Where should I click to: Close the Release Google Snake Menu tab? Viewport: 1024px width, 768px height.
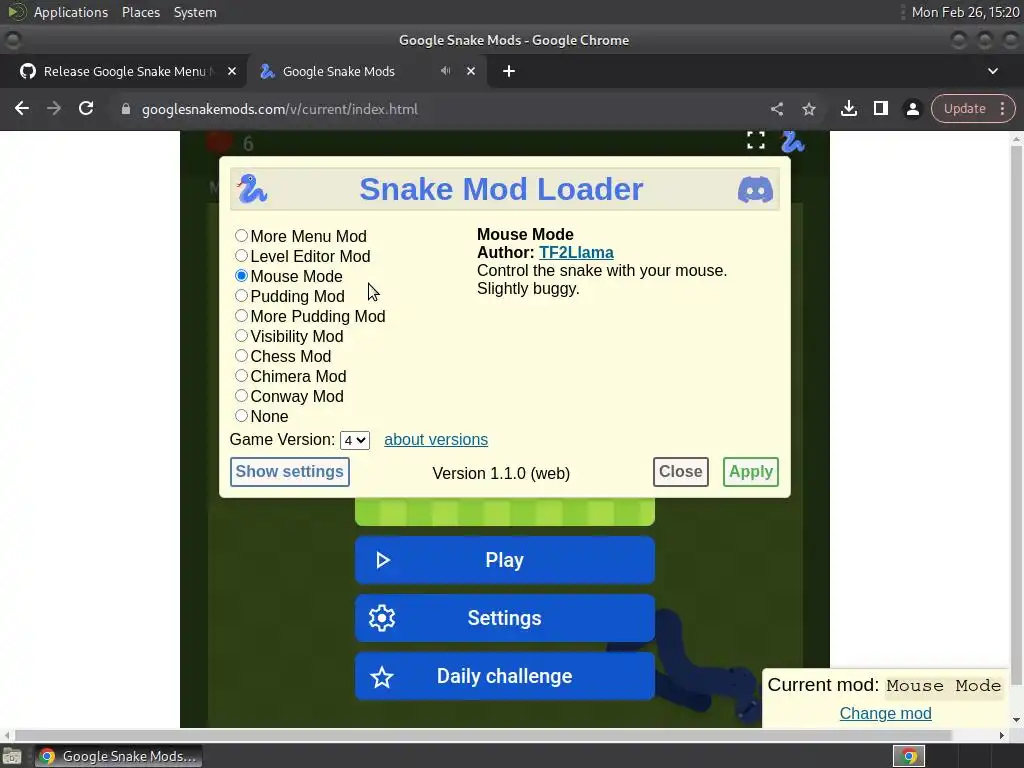click(x=232, y=71)
